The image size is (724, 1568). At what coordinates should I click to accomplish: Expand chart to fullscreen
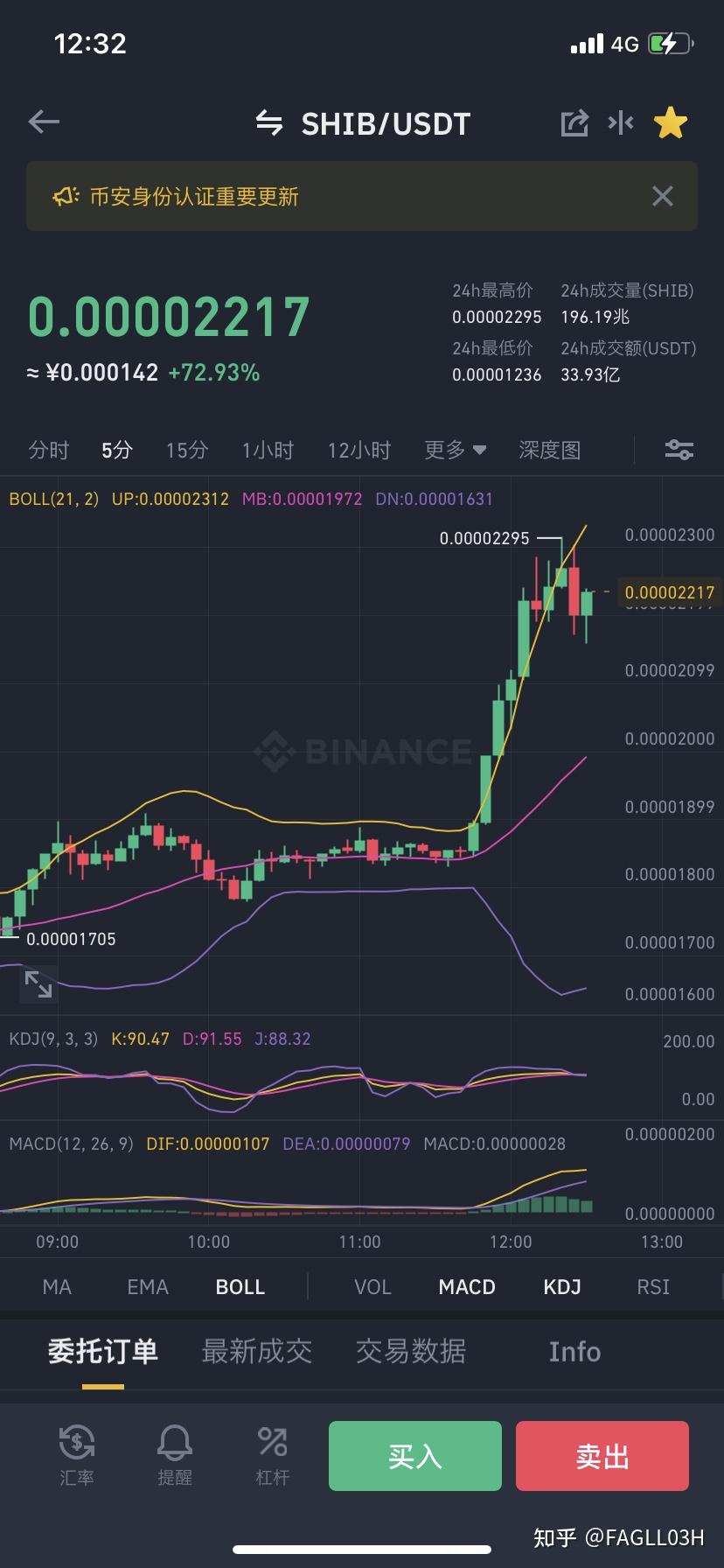(x=38, y=984)
